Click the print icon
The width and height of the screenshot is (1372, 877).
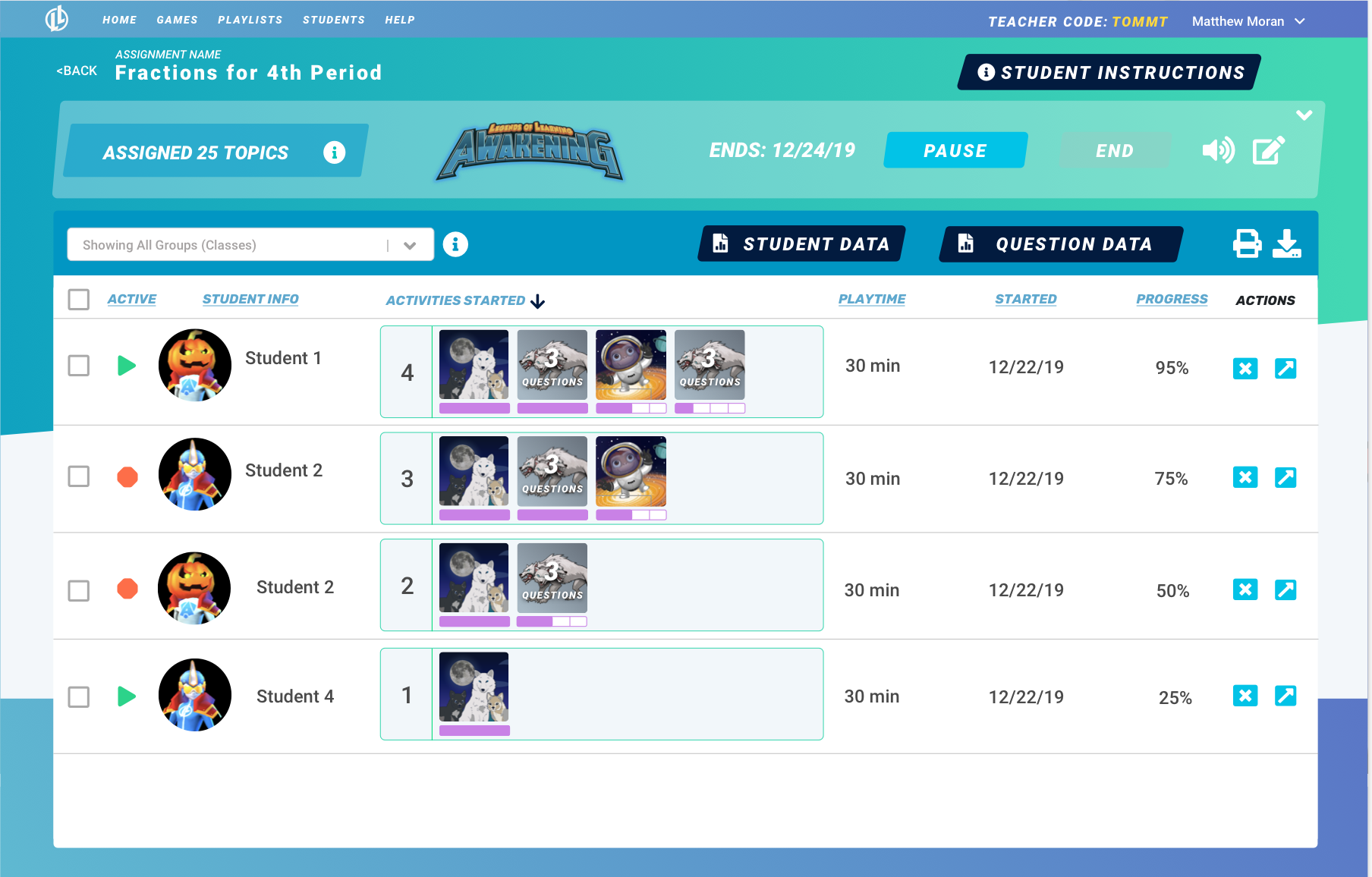point(1247,244)
